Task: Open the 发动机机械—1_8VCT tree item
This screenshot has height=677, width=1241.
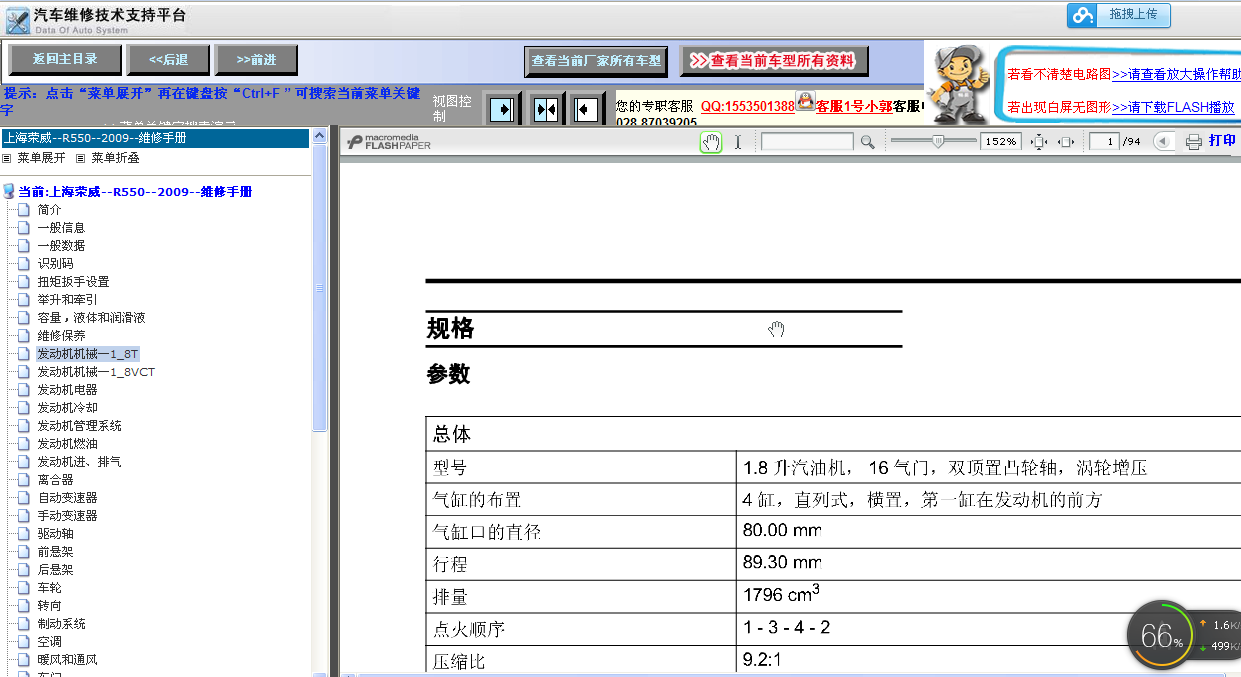Action: 96,372
